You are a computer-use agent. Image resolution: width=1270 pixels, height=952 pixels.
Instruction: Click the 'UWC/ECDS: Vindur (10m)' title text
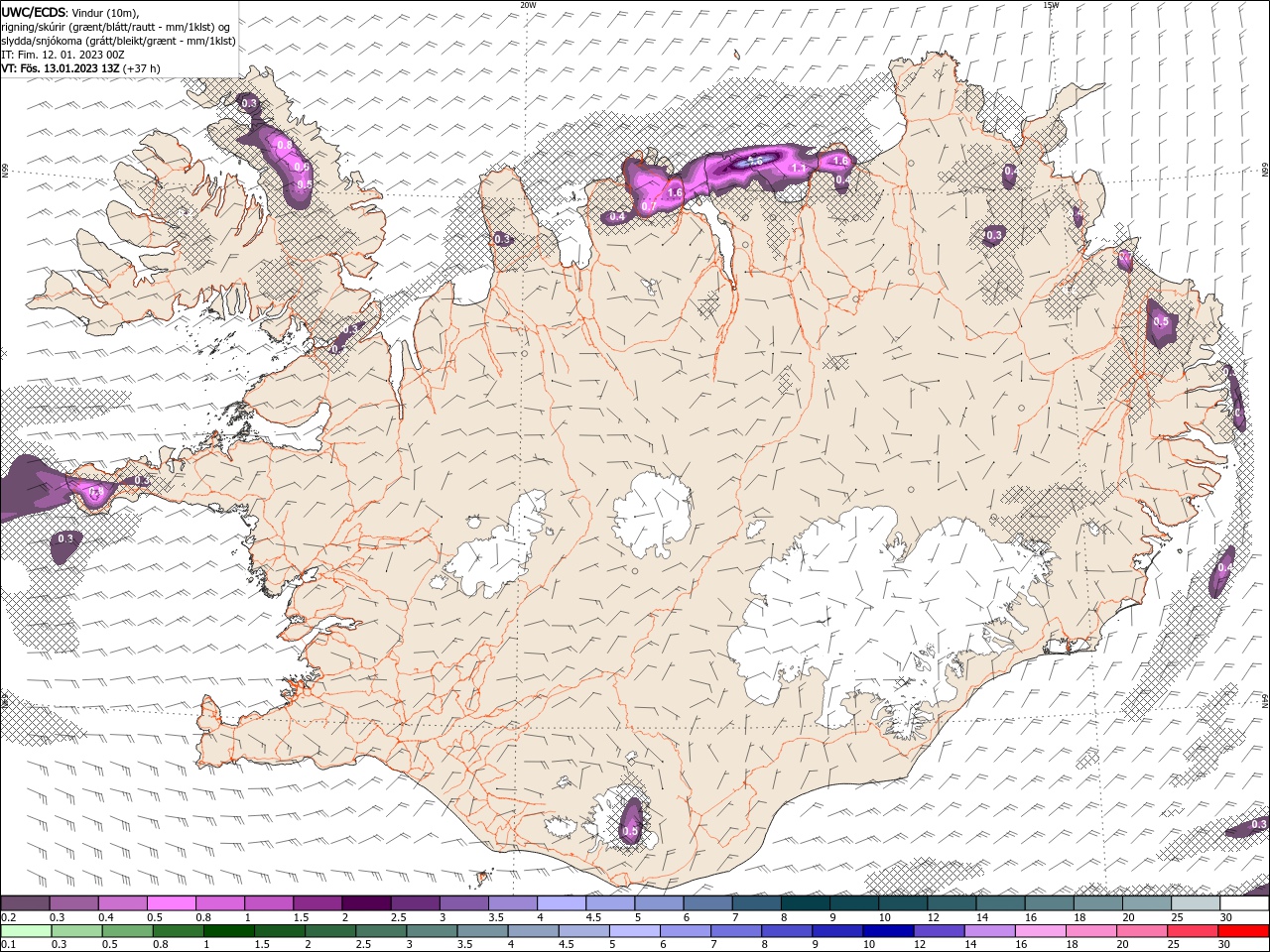pyautogui.click(x=70, y=12)
